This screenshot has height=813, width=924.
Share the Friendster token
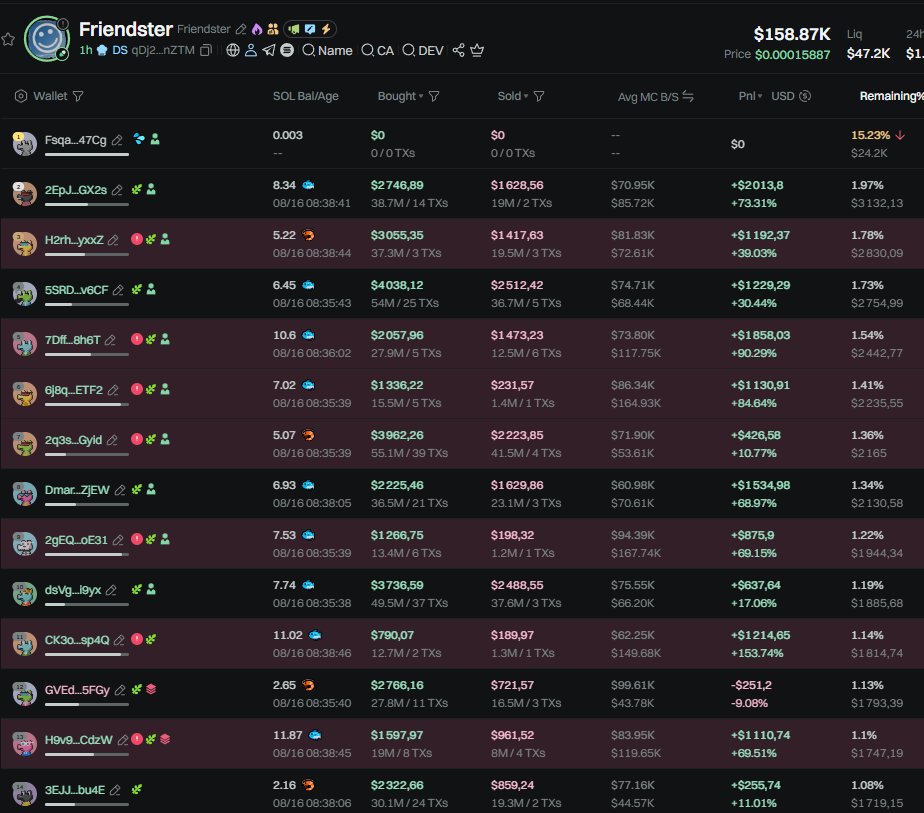point(458,50)
